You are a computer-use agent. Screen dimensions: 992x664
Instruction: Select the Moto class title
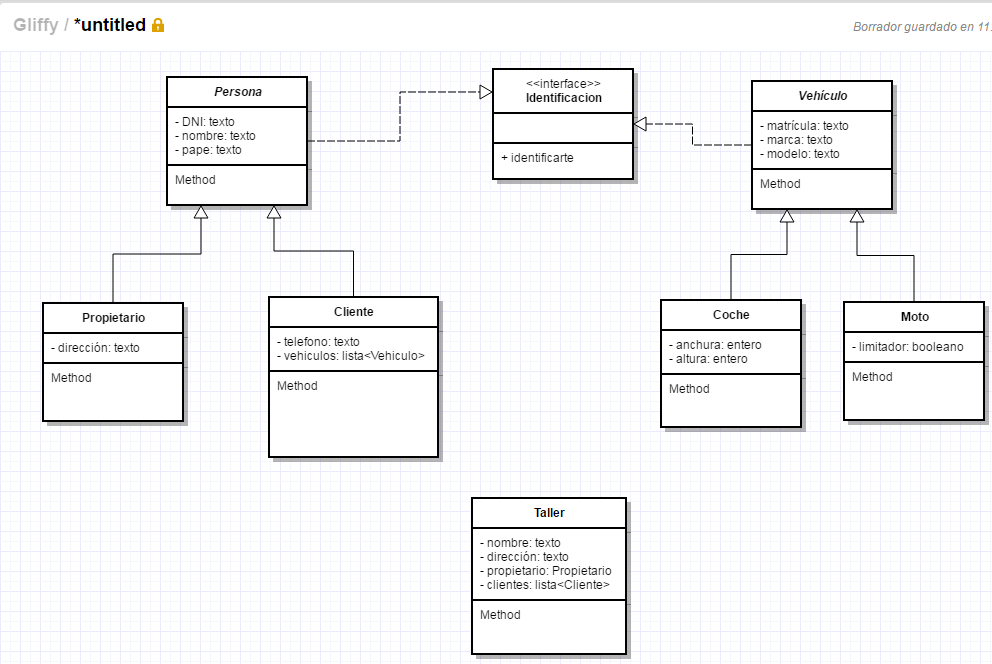pos(915,317)
